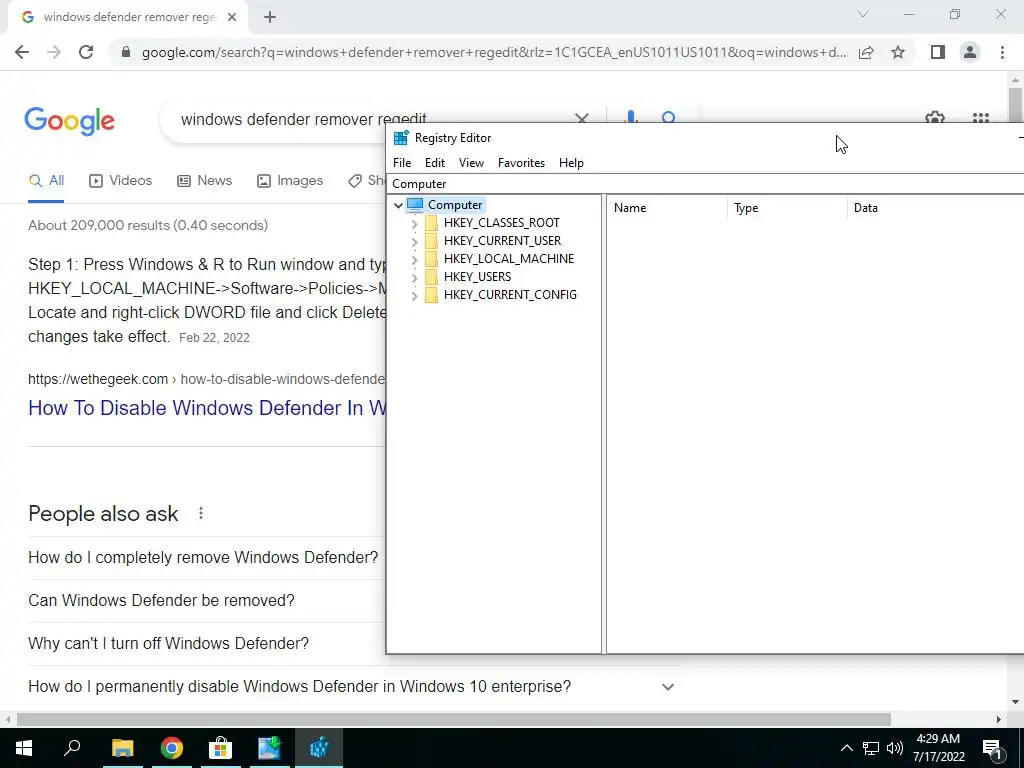Screen dimensions: 1024x768
Task: Open a new Chrome tab
Action: 270,18
